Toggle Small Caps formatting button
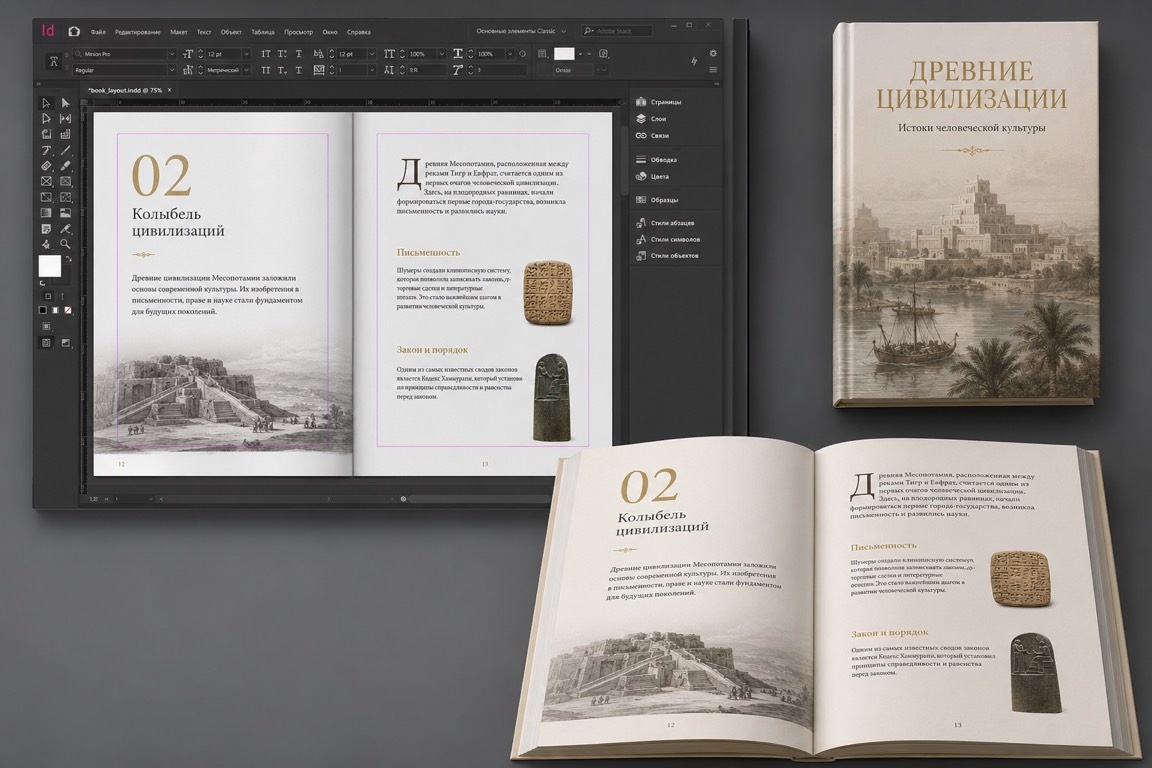Viewport: 1152px width, 768px height. coord(265,70)
